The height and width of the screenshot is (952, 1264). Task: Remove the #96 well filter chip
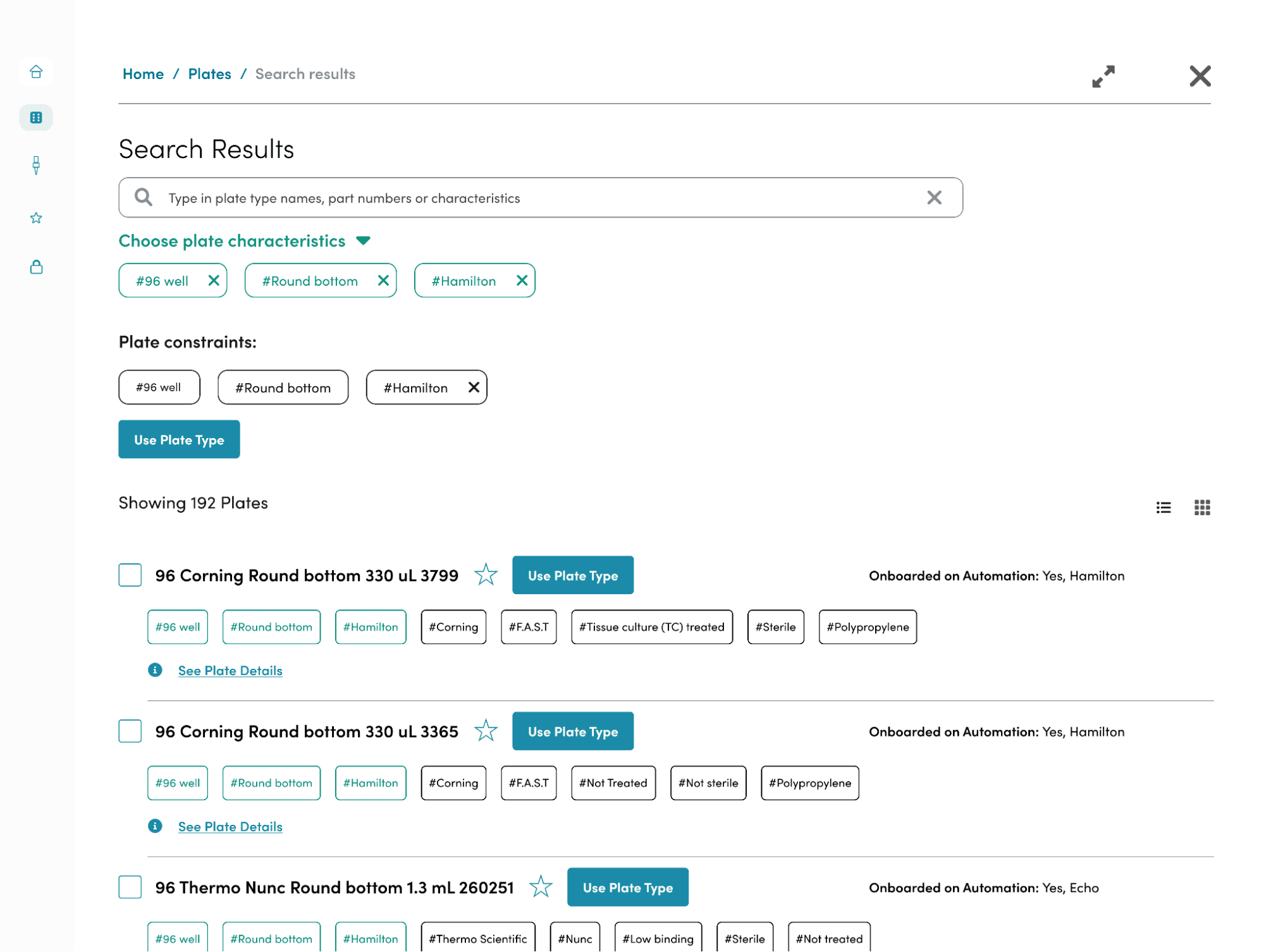[214, 281]
